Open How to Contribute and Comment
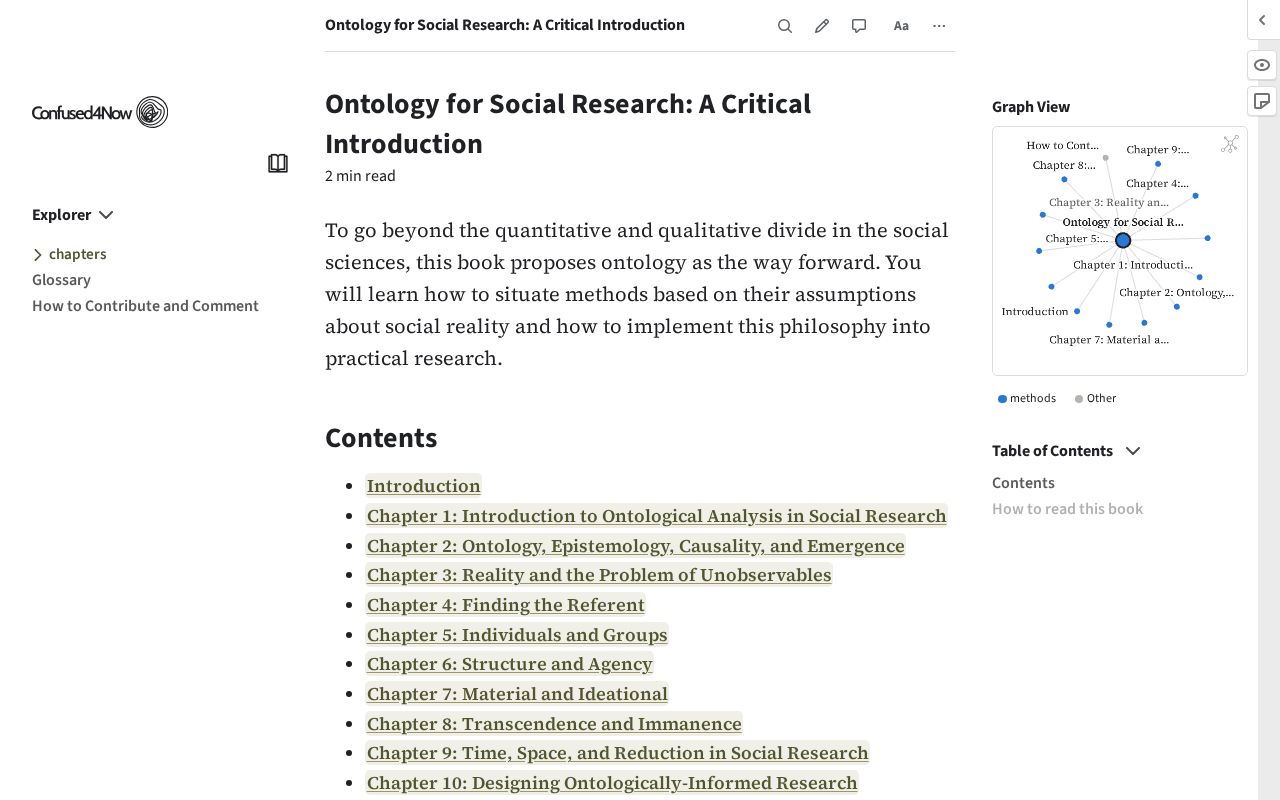Screen dimensions: 1280x800 (145, 306)
